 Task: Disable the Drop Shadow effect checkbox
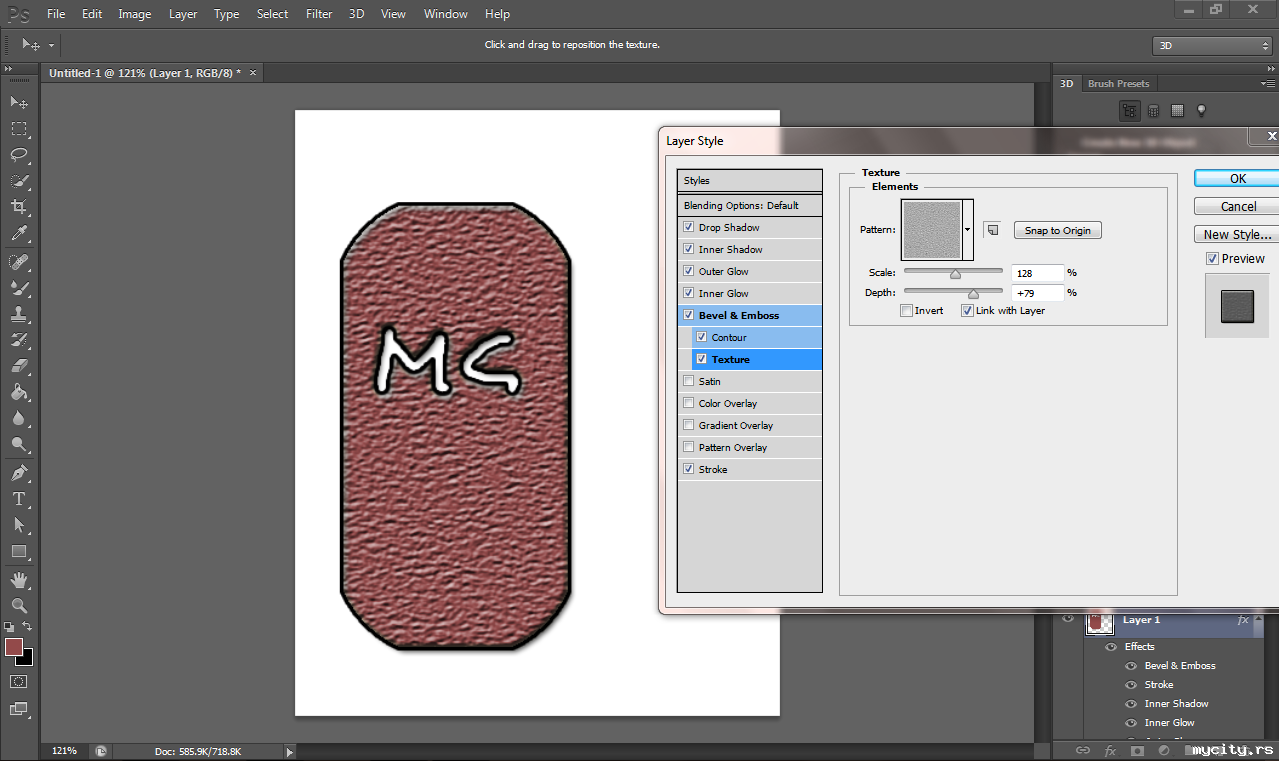(688, 228)
